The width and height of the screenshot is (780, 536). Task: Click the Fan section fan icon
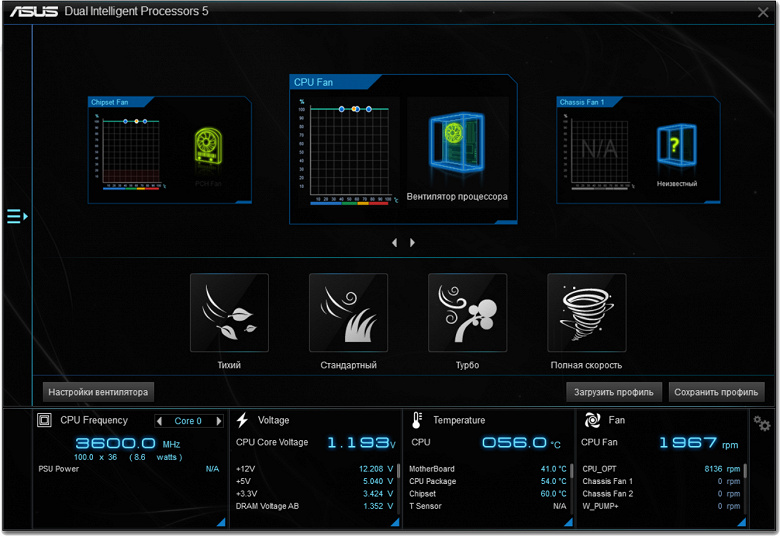point(592,420)
